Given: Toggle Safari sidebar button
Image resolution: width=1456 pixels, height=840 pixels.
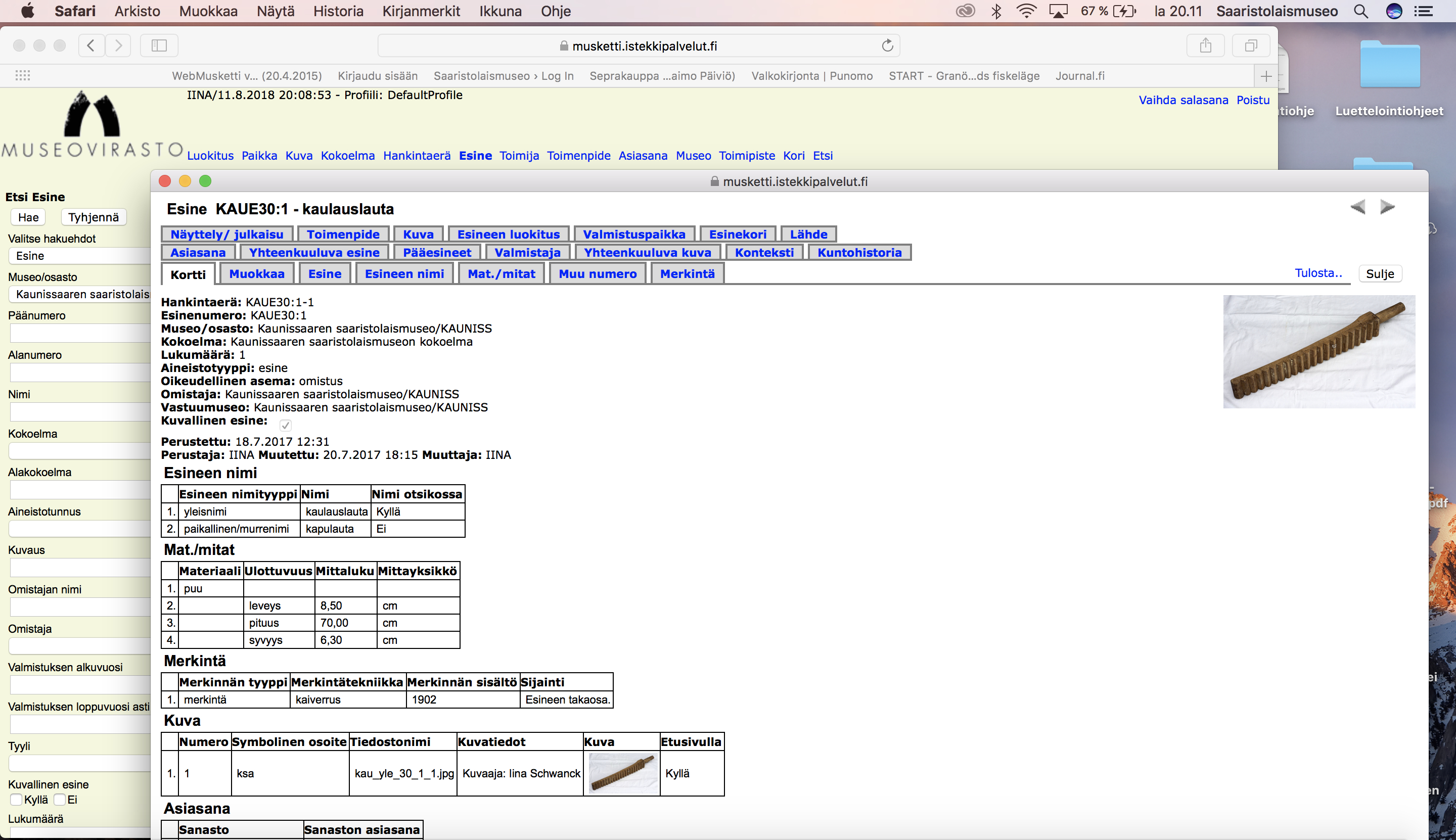Looking at the screenshot, I should pos(159,45).
